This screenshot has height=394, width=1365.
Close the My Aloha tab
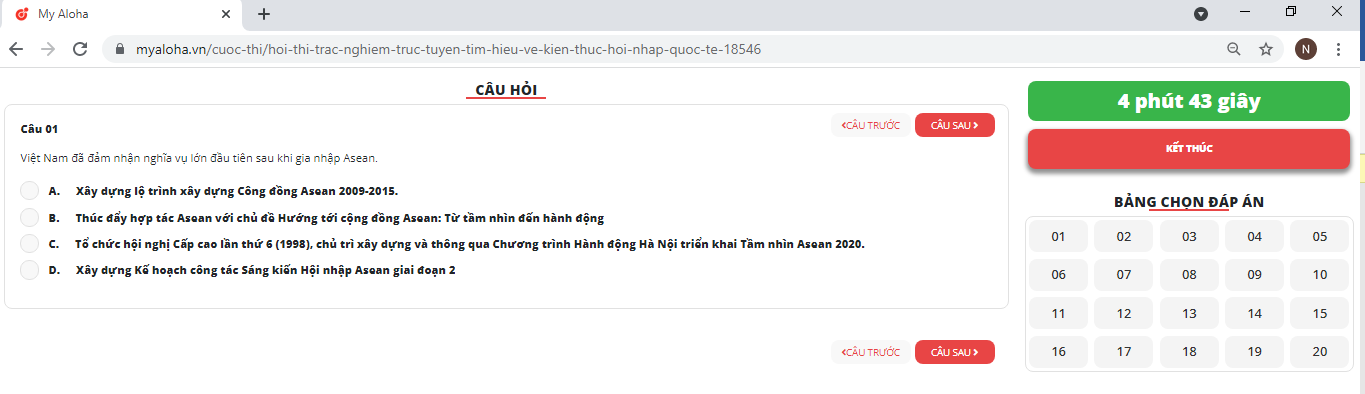[x=225, y=14]
